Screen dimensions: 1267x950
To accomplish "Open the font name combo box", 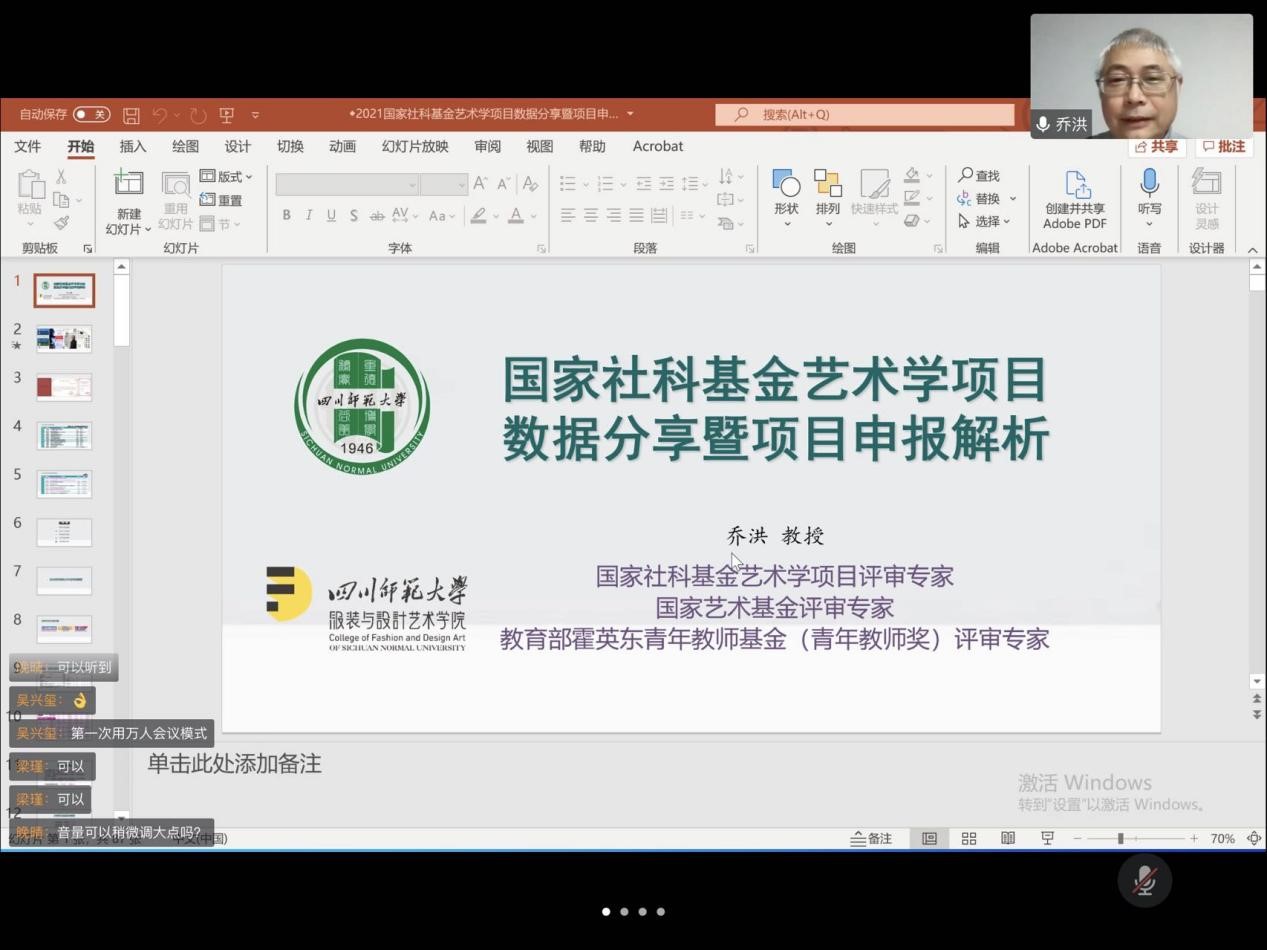I will tap(347, 185).
